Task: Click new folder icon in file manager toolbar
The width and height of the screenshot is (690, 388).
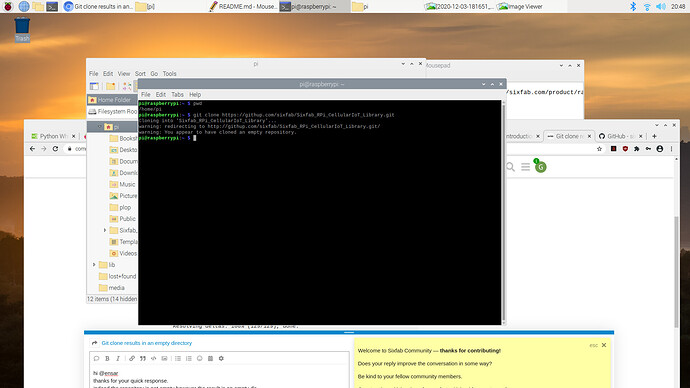Action: pos(110,86)
